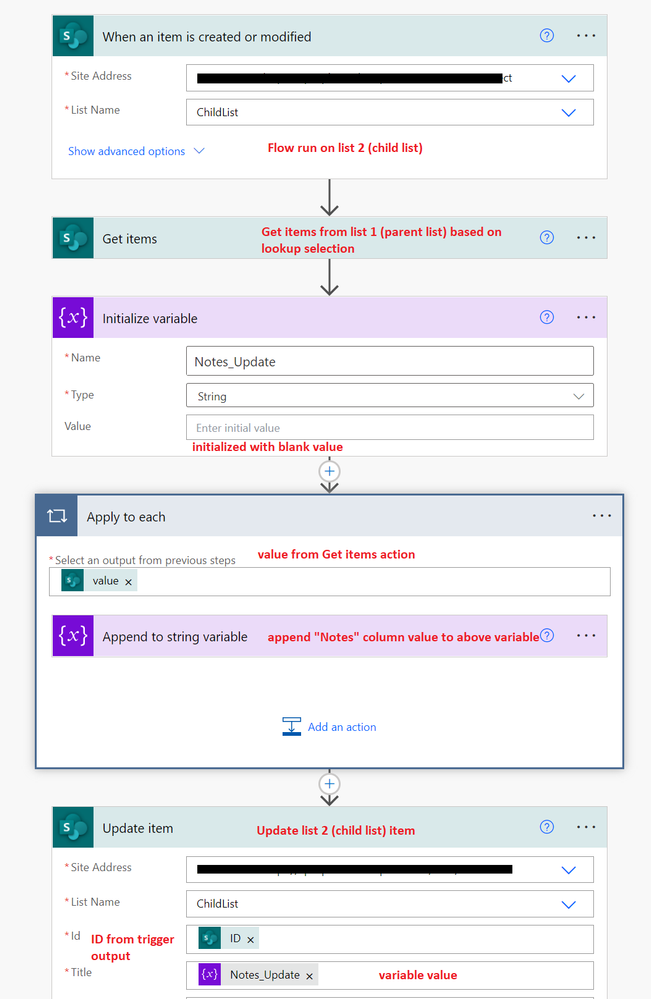The height and width of the screenshot is (999, 651).
Task: Open help for the trigger card
Action: (547, 36)
